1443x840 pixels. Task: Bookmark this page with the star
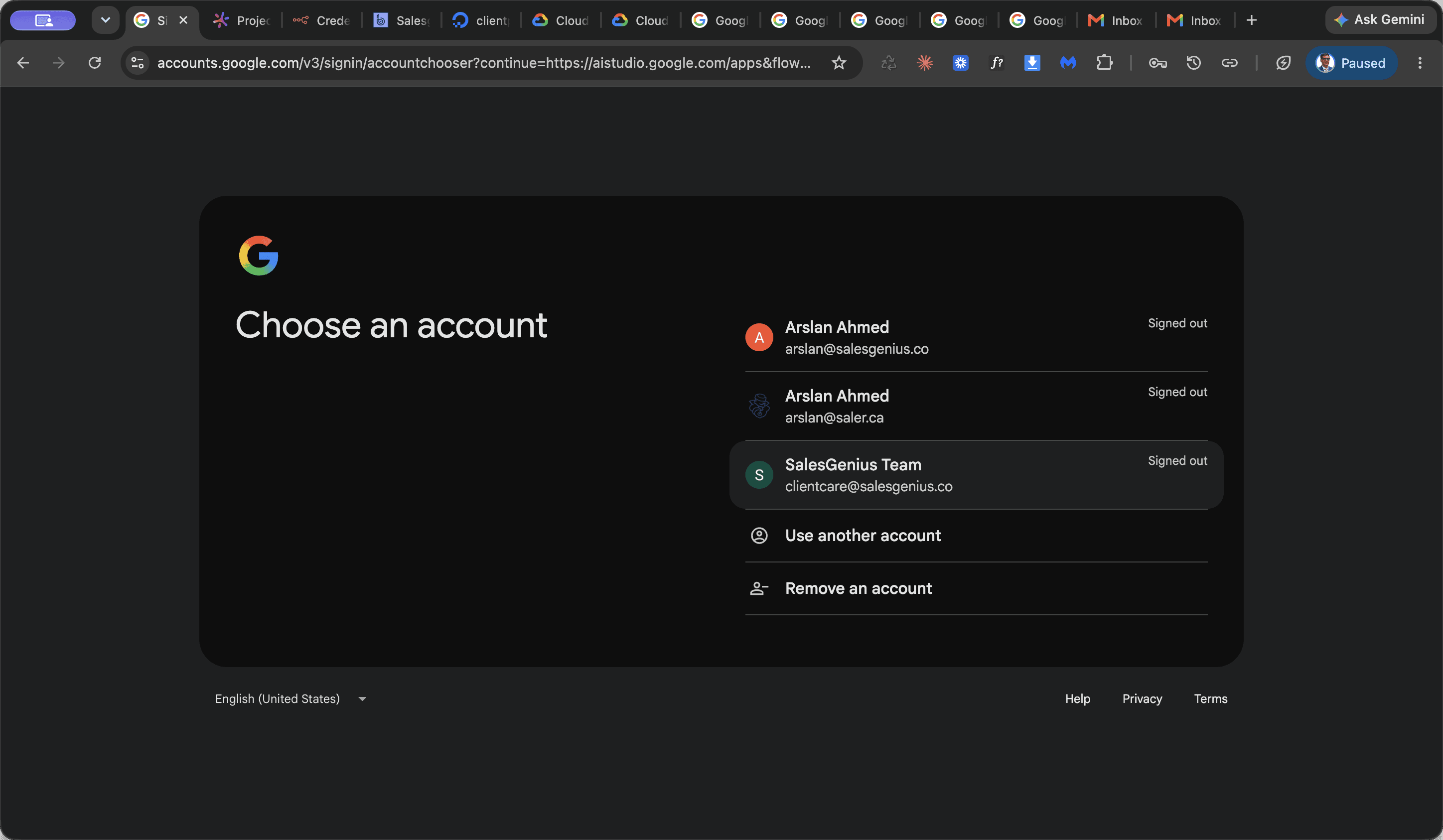(839, 63)
